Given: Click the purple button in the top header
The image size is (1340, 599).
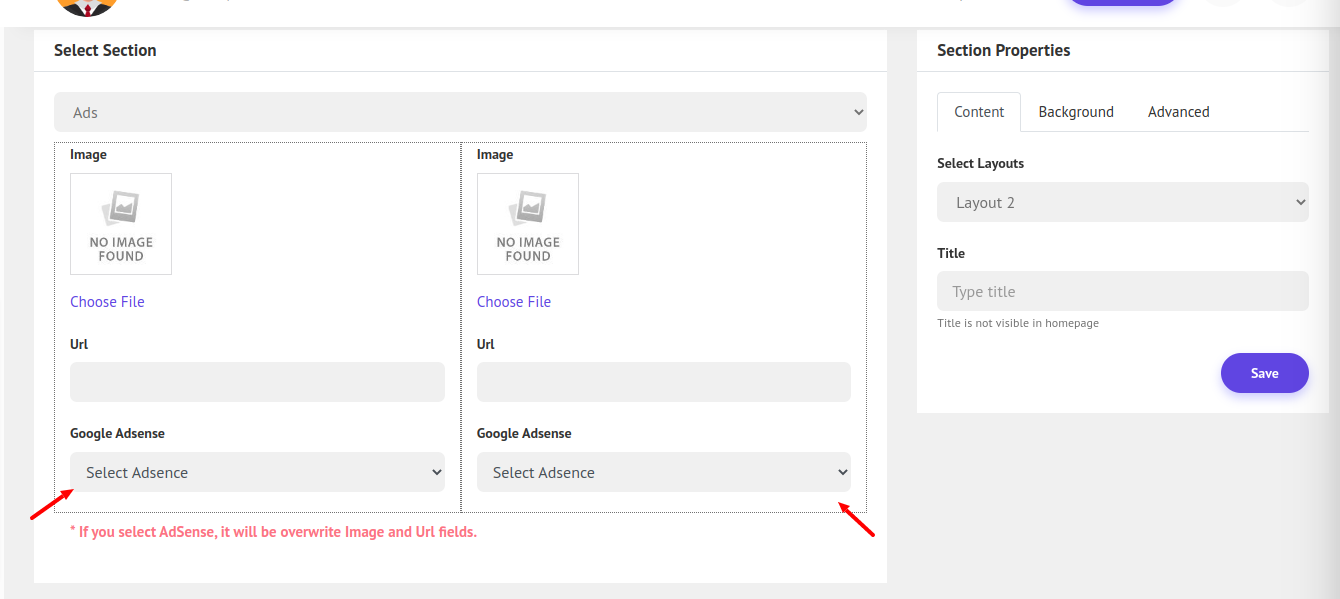Looking at the screenshot, I should click(x=1122, y=3).
